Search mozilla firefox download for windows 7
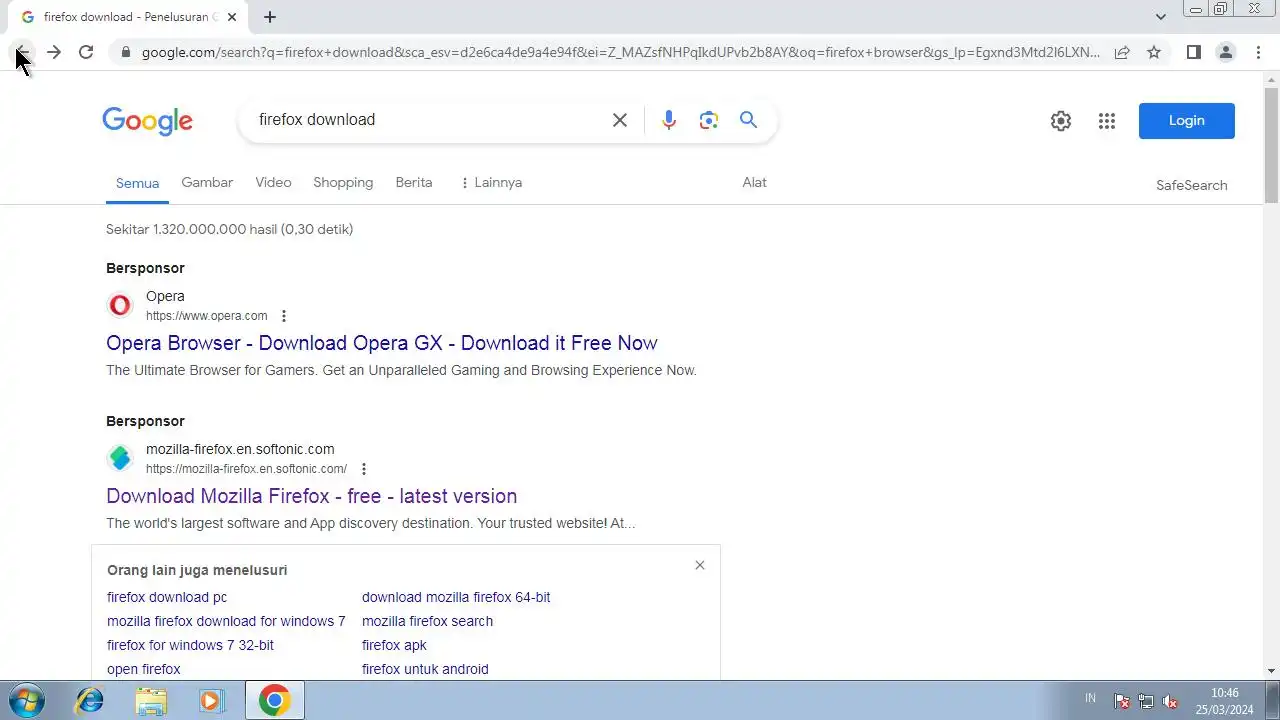The image size is (1280, 720). click(226, 621)
